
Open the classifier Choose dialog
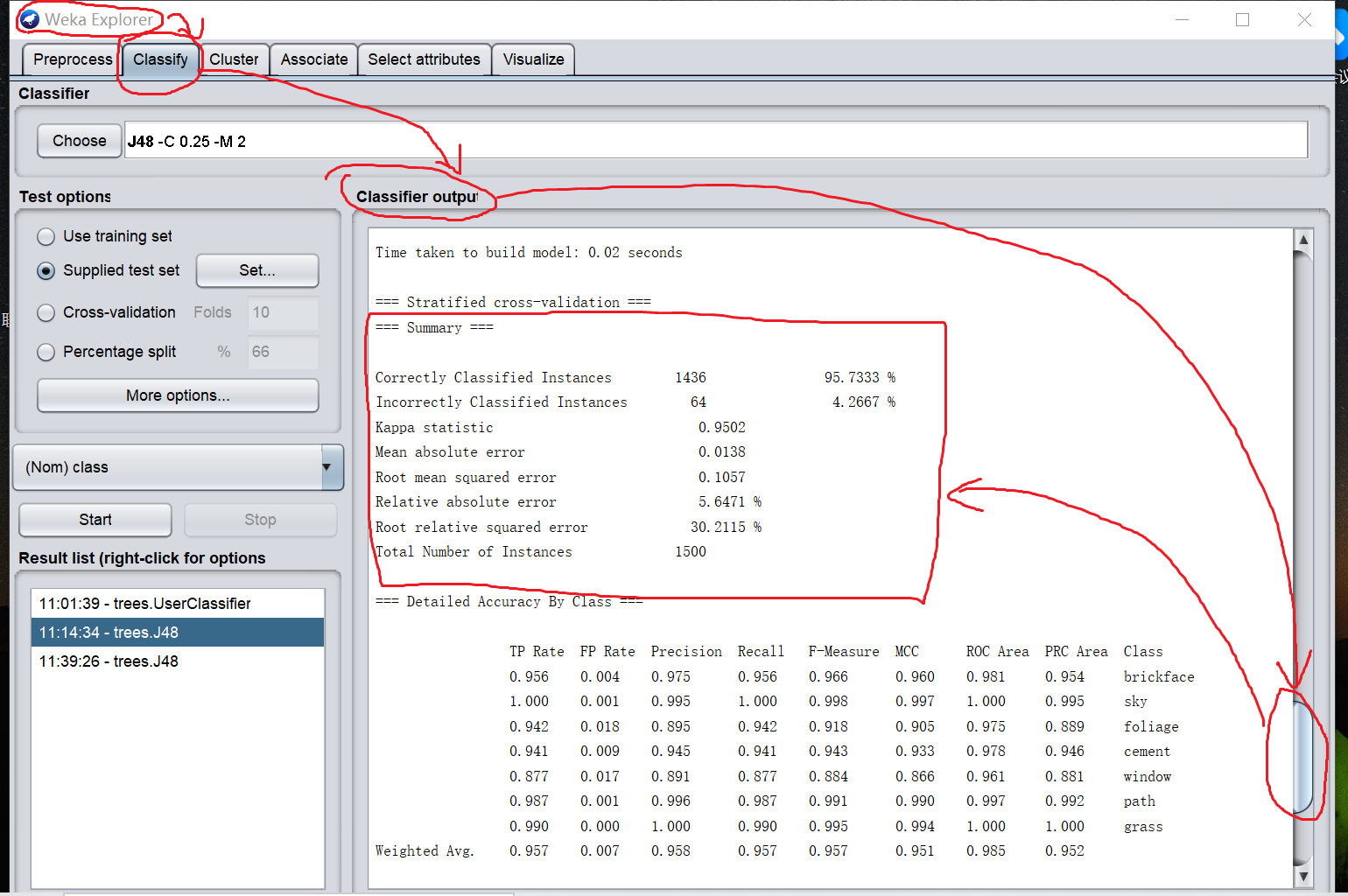pos(79,140)
